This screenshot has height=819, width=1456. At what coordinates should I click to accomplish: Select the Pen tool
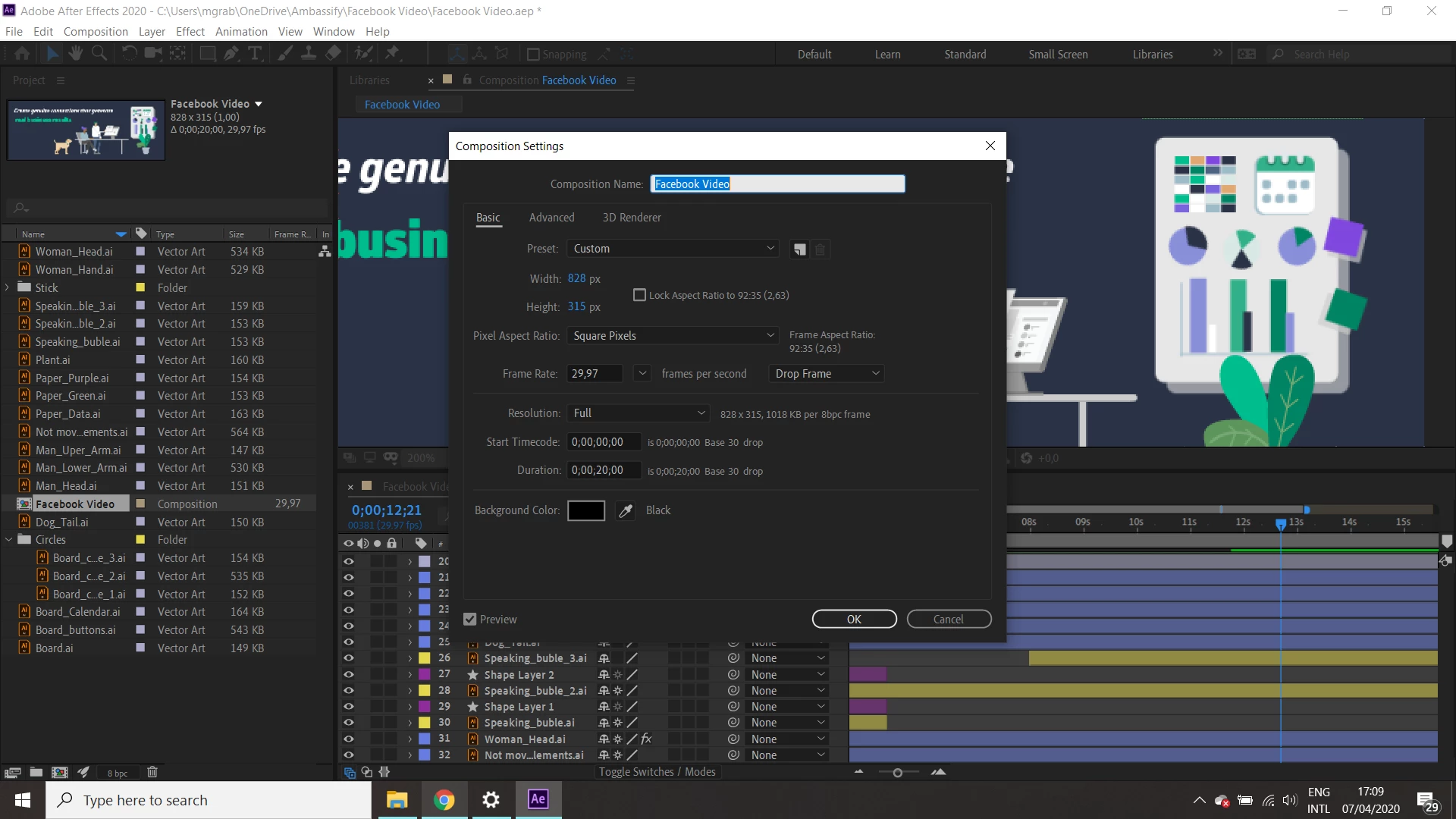[231, 53]
